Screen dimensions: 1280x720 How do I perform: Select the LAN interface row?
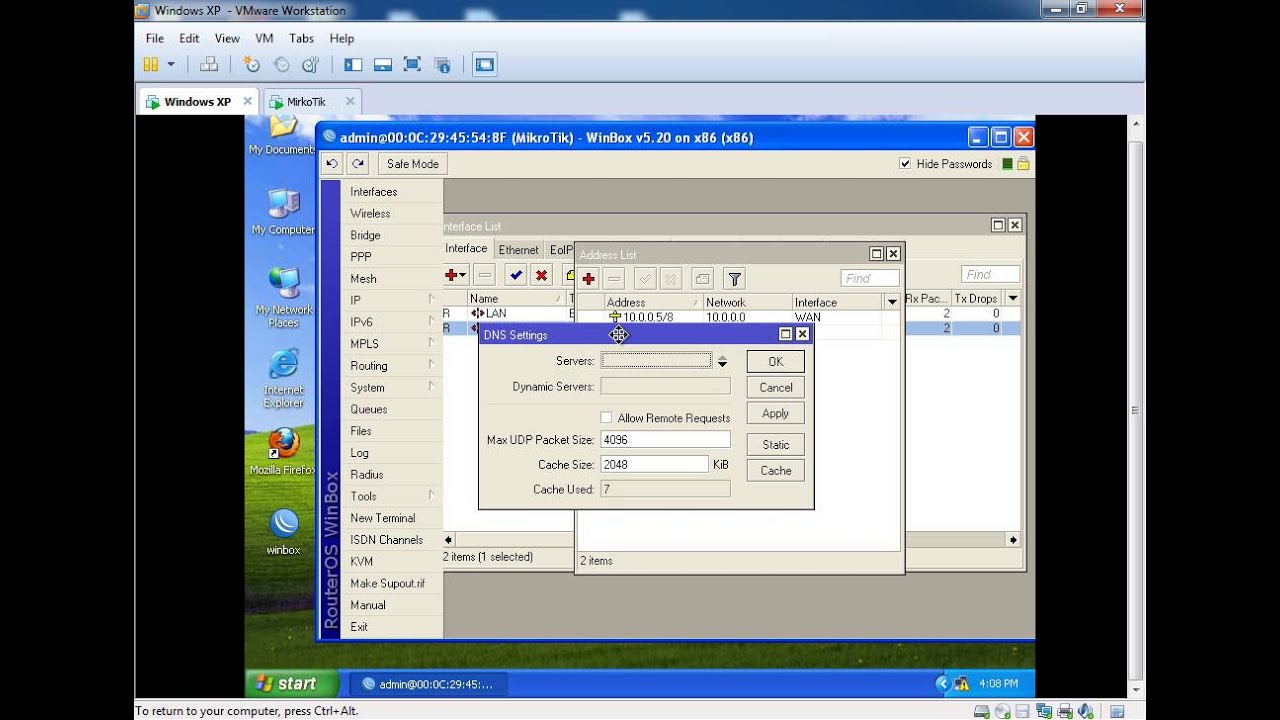(x=507, y=313)
